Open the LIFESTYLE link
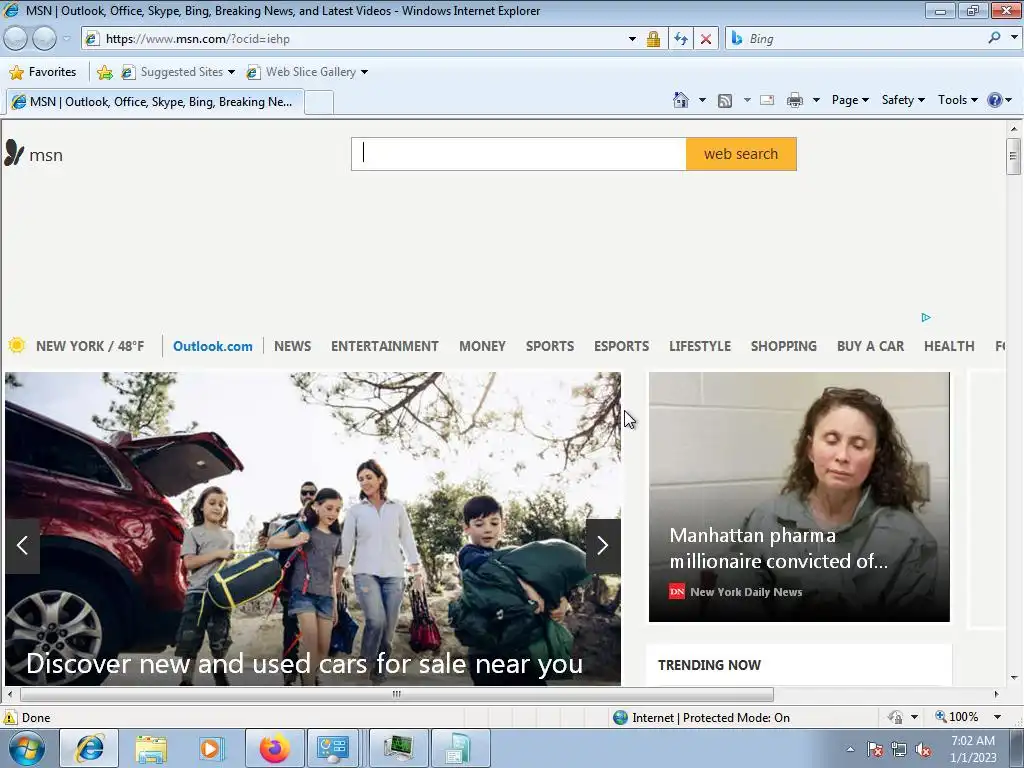Image resolution: width=1024 pixels, height=768 pixels. [x=699, y=346]
